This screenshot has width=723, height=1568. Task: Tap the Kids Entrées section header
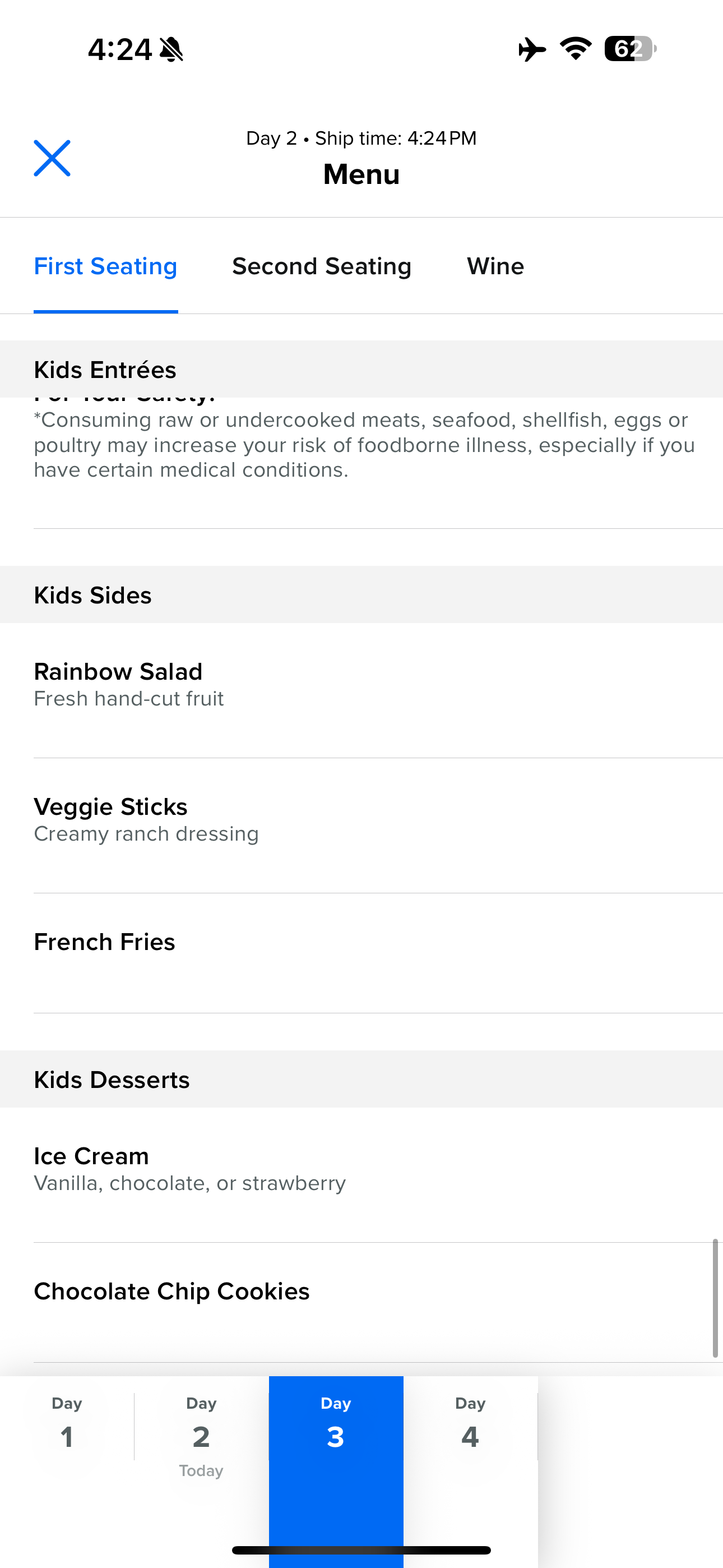click(x=105, y=370)
